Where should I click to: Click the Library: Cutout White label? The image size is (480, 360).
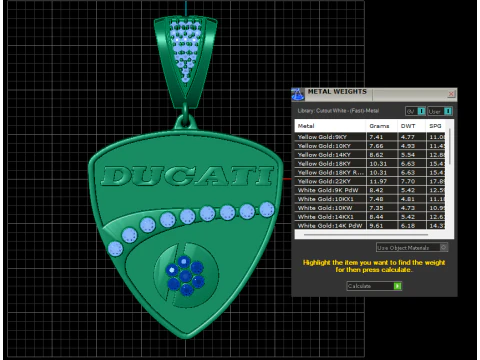(338, 111)
